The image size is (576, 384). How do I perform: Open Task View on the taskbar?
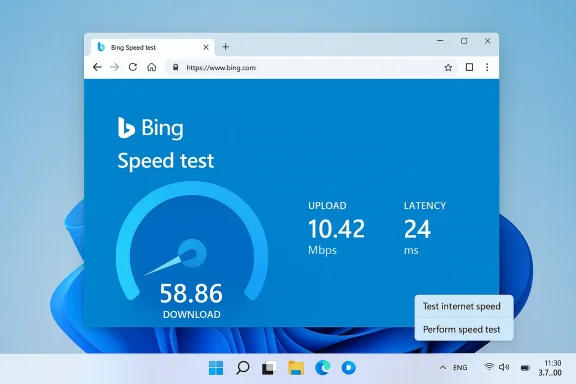tap(269, 368)
